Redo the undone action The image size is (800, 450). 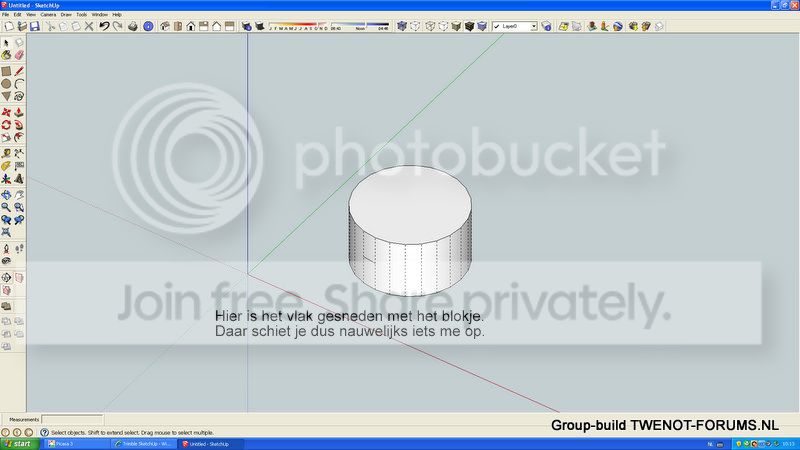[x=117, y=26]
